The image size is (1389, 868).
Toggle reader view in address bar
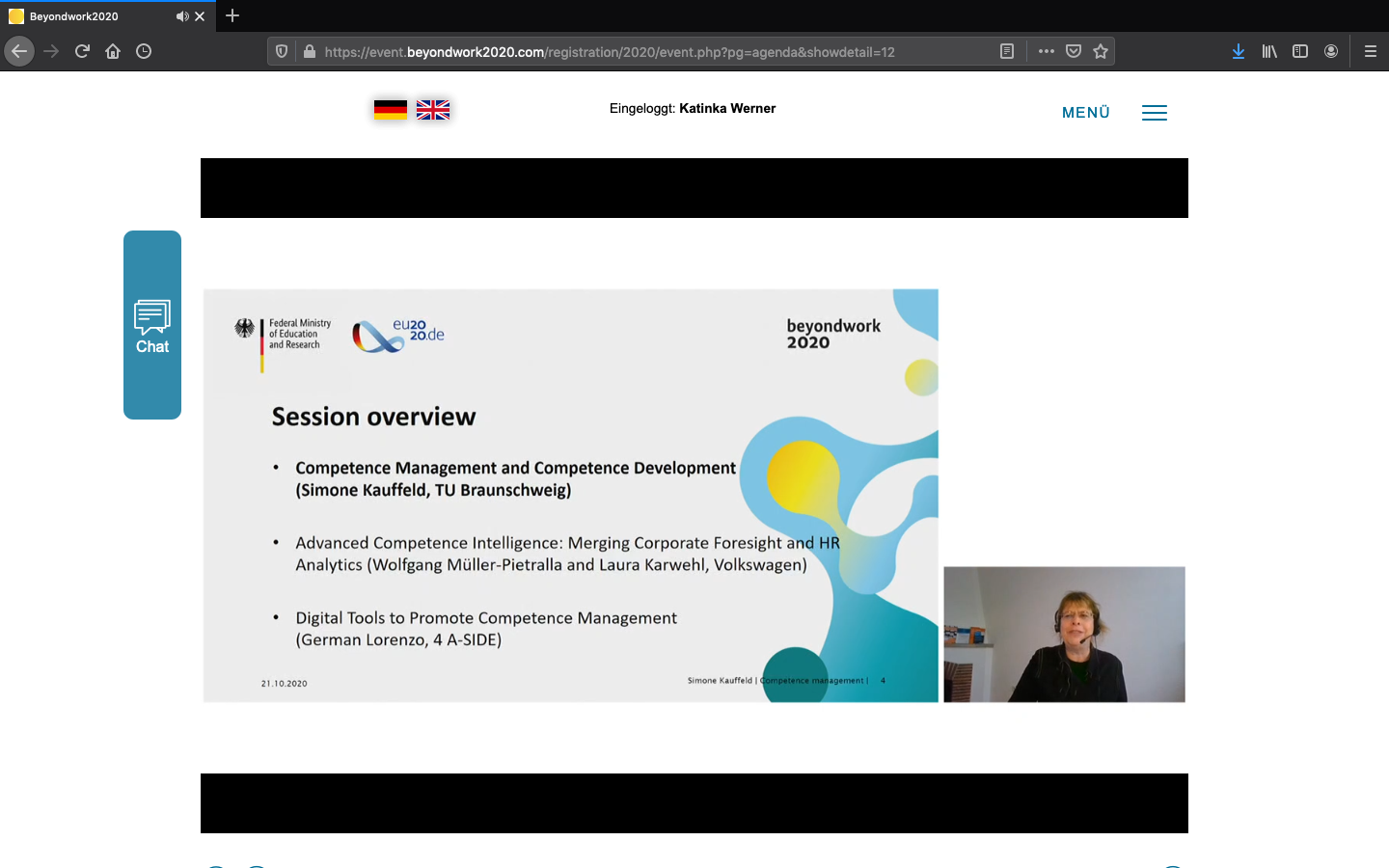1007,51
